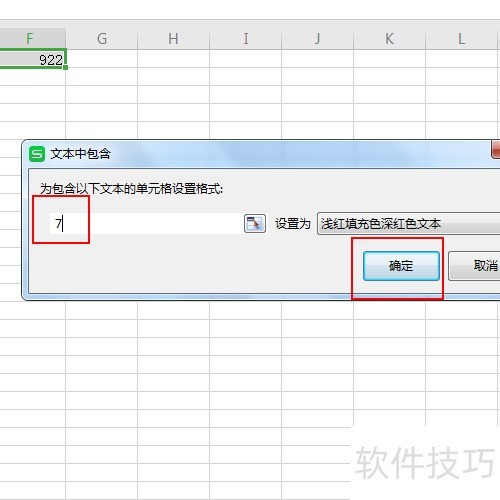Screen dimensions: 500x500
Task: Select empty cell I1
Action: pos(246,59)
